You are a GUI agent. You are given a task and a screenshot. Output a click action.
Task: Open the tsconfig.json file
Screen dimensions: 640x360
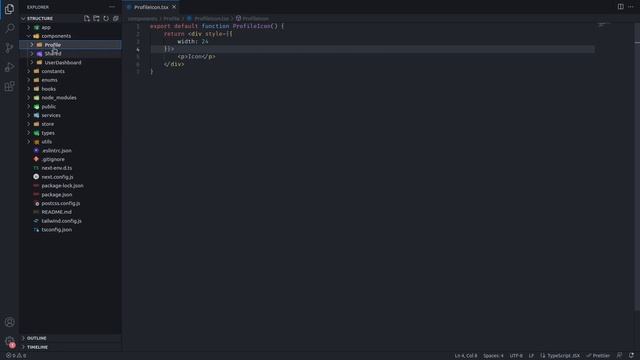71,230
